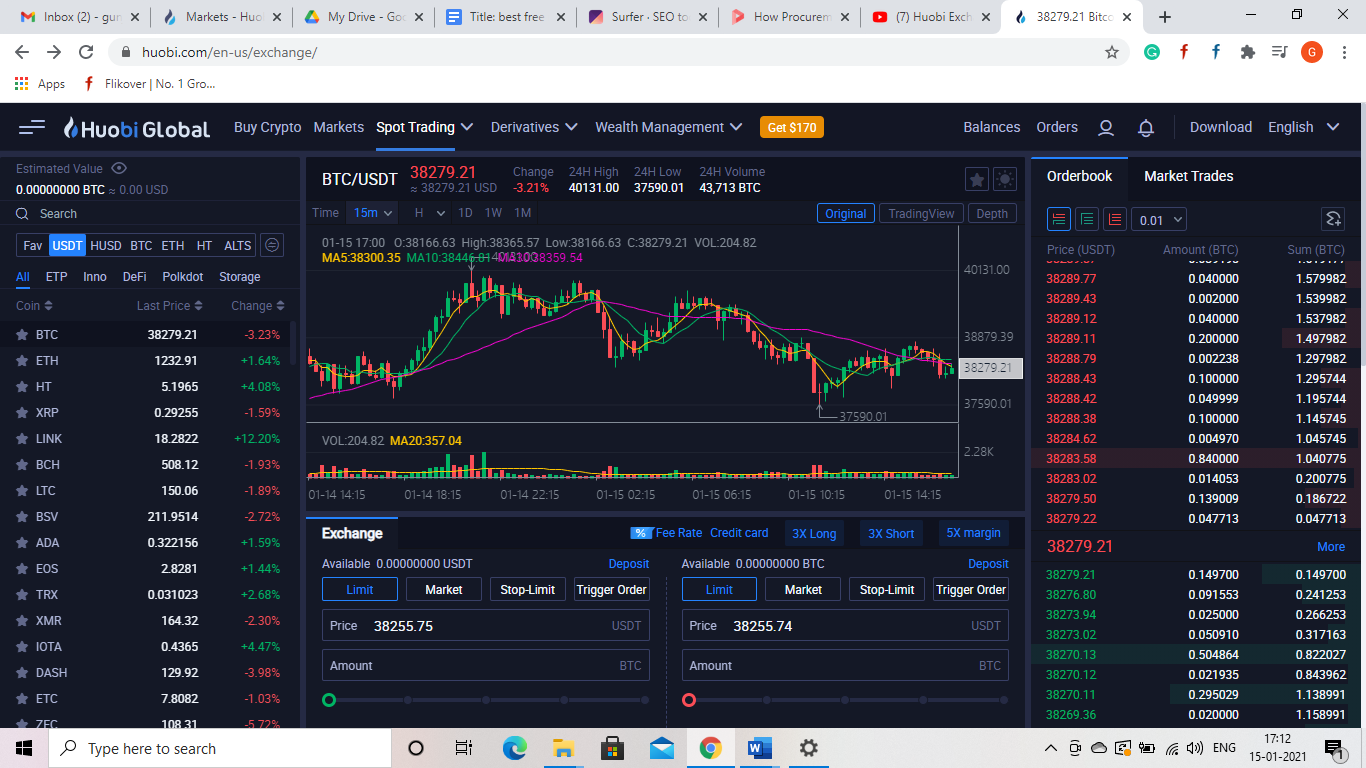Select the Fav market tab
The height and width of the screenshot is (768, 1366).
33,245
